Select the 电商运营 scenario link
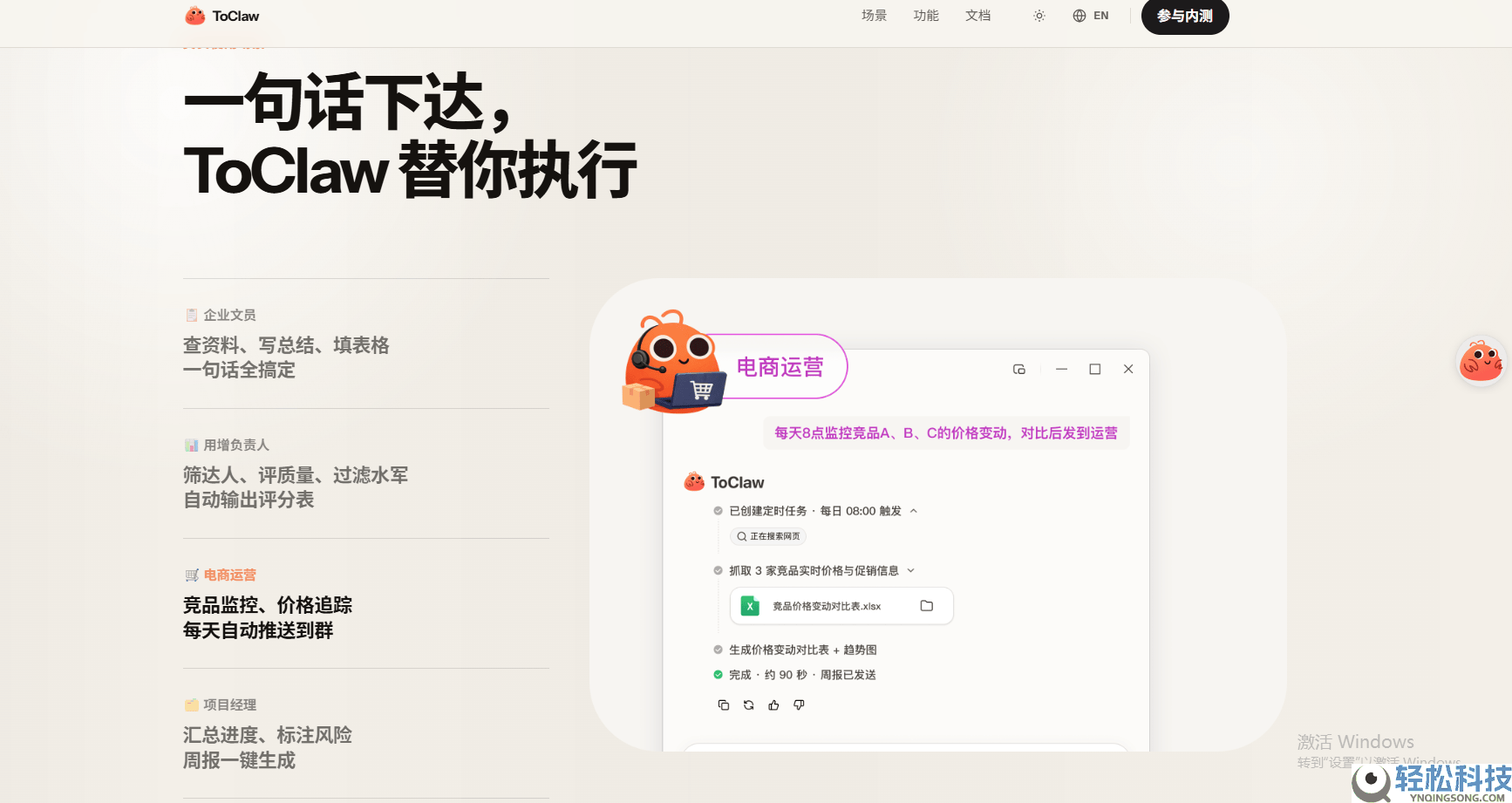The width and height of the screenshot is (1512, 803). [229, 575]
